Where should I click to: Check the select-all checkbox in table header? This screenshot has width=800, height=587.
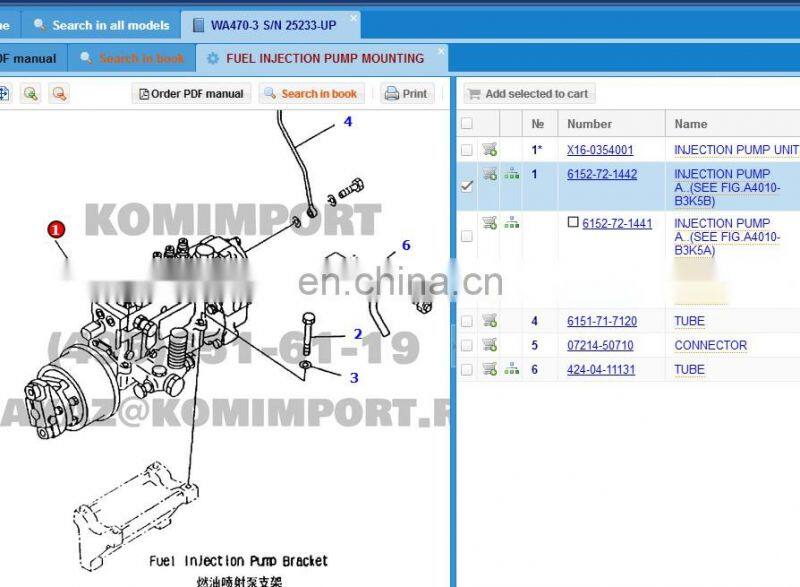tap(466, 124)
